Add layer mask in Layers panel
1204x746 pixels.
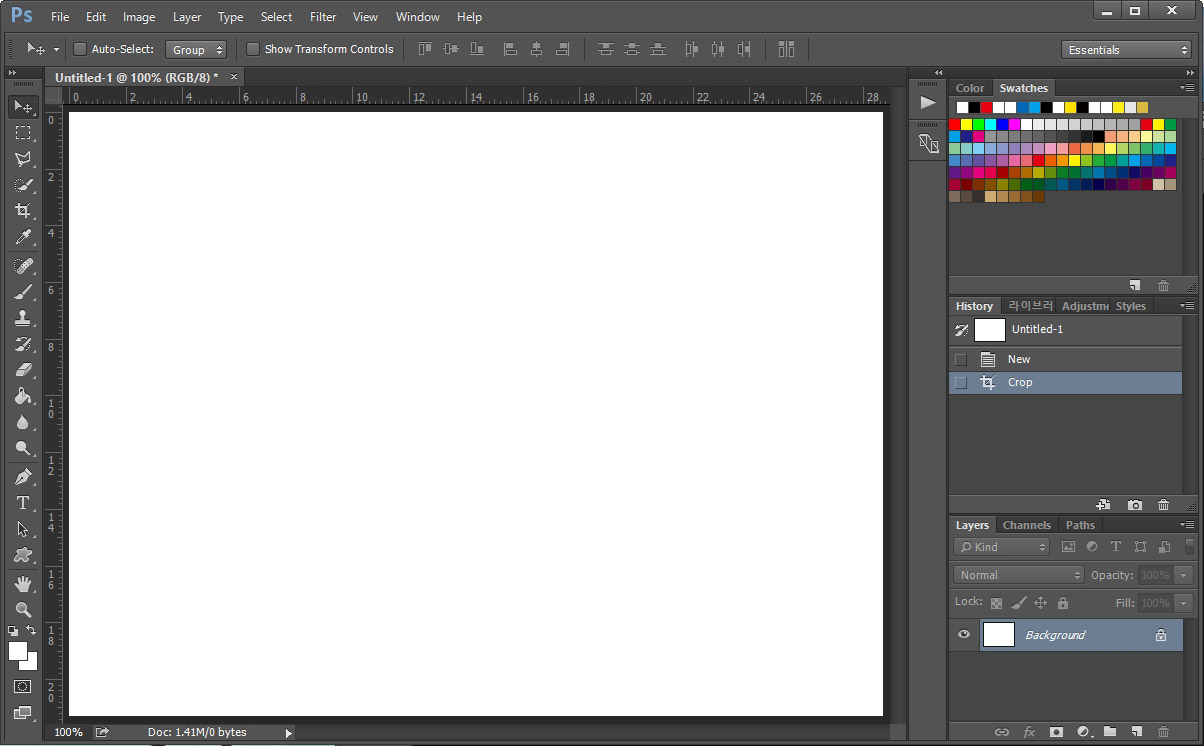[1056, 732]
